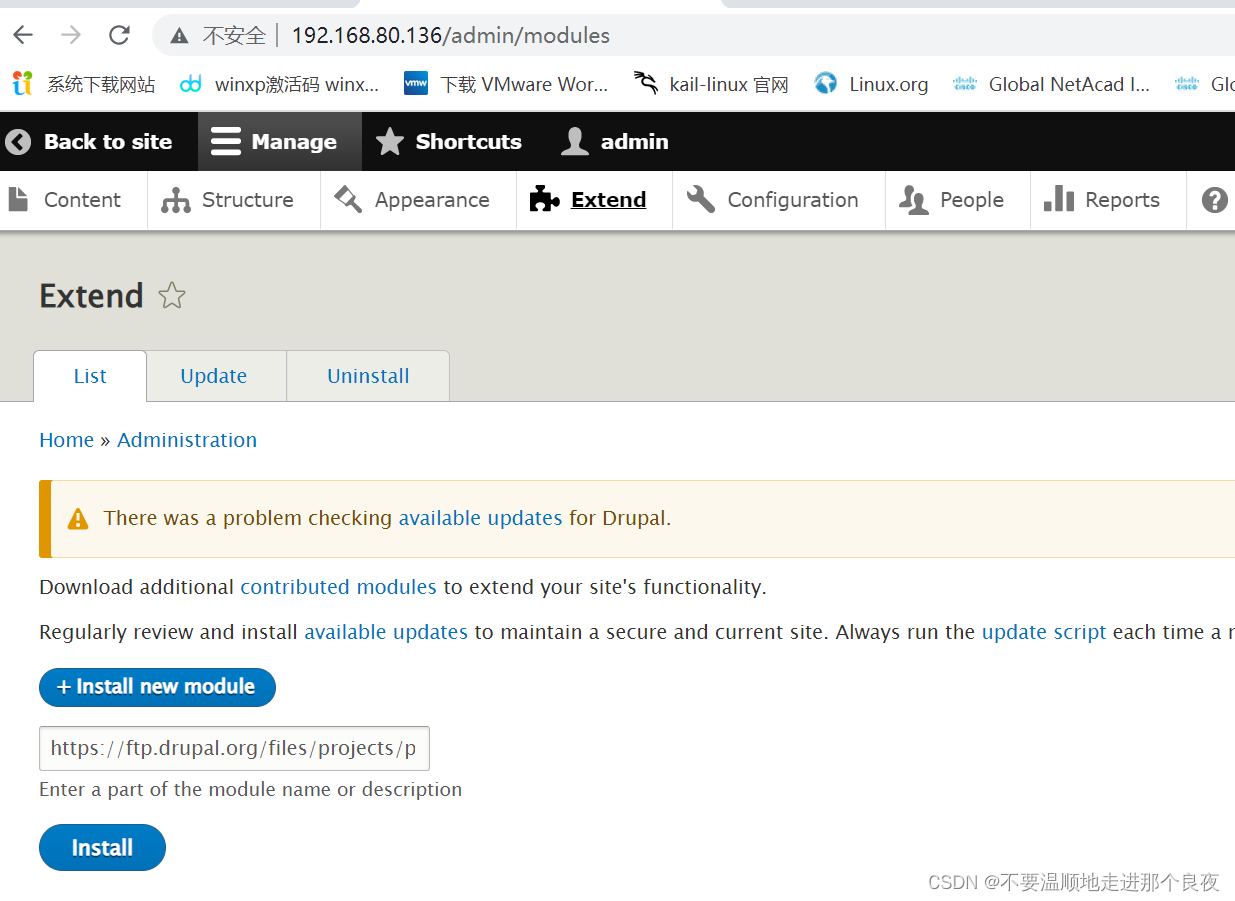Click the Home breadcrumb link

[x=66, y=440]
